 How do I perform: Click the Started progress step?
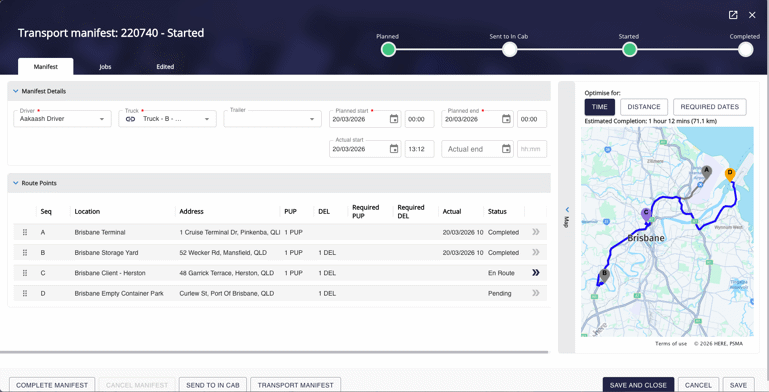[x=630, y=50]
